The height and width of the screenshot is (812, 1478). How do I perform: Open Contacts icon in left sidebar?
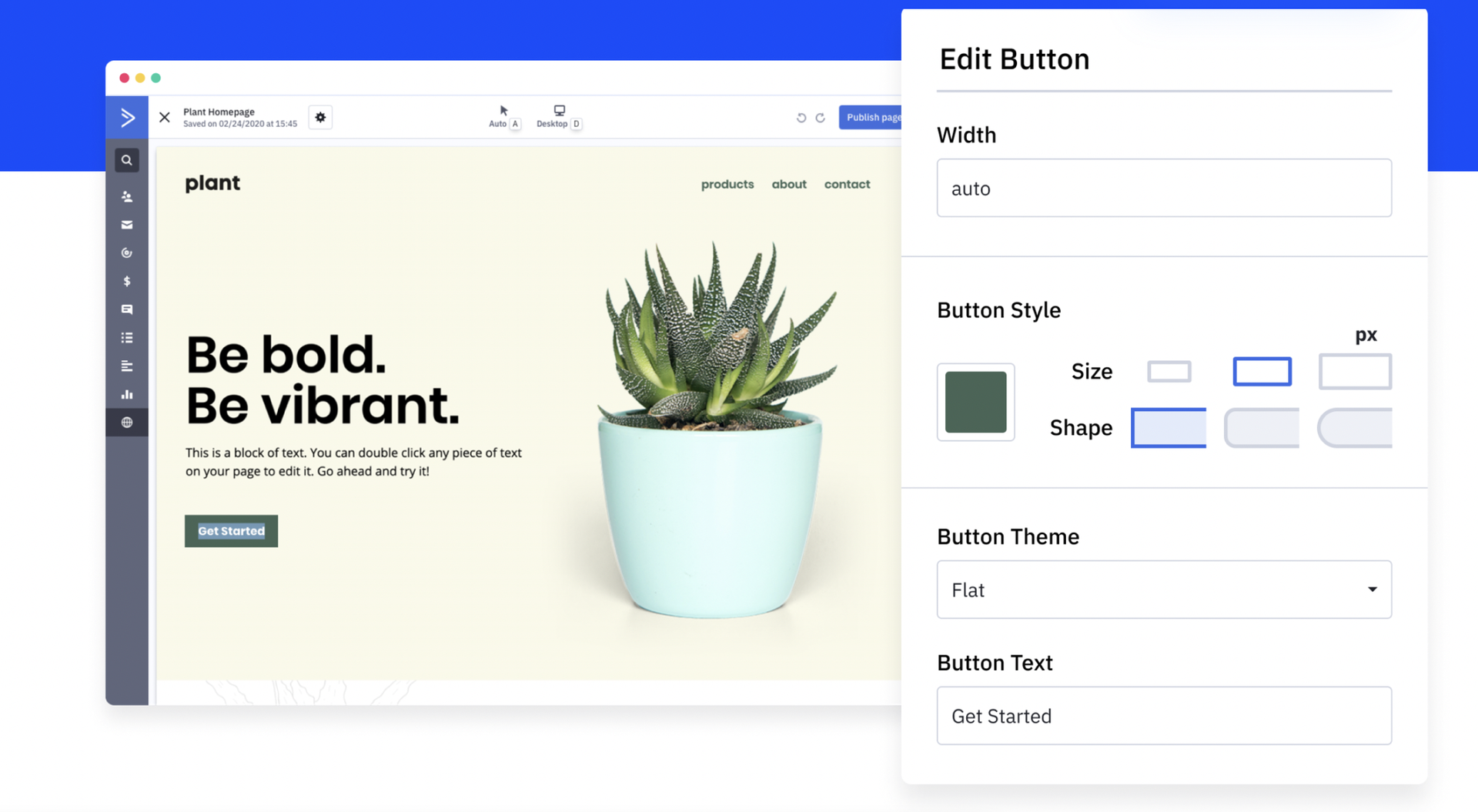127,197
